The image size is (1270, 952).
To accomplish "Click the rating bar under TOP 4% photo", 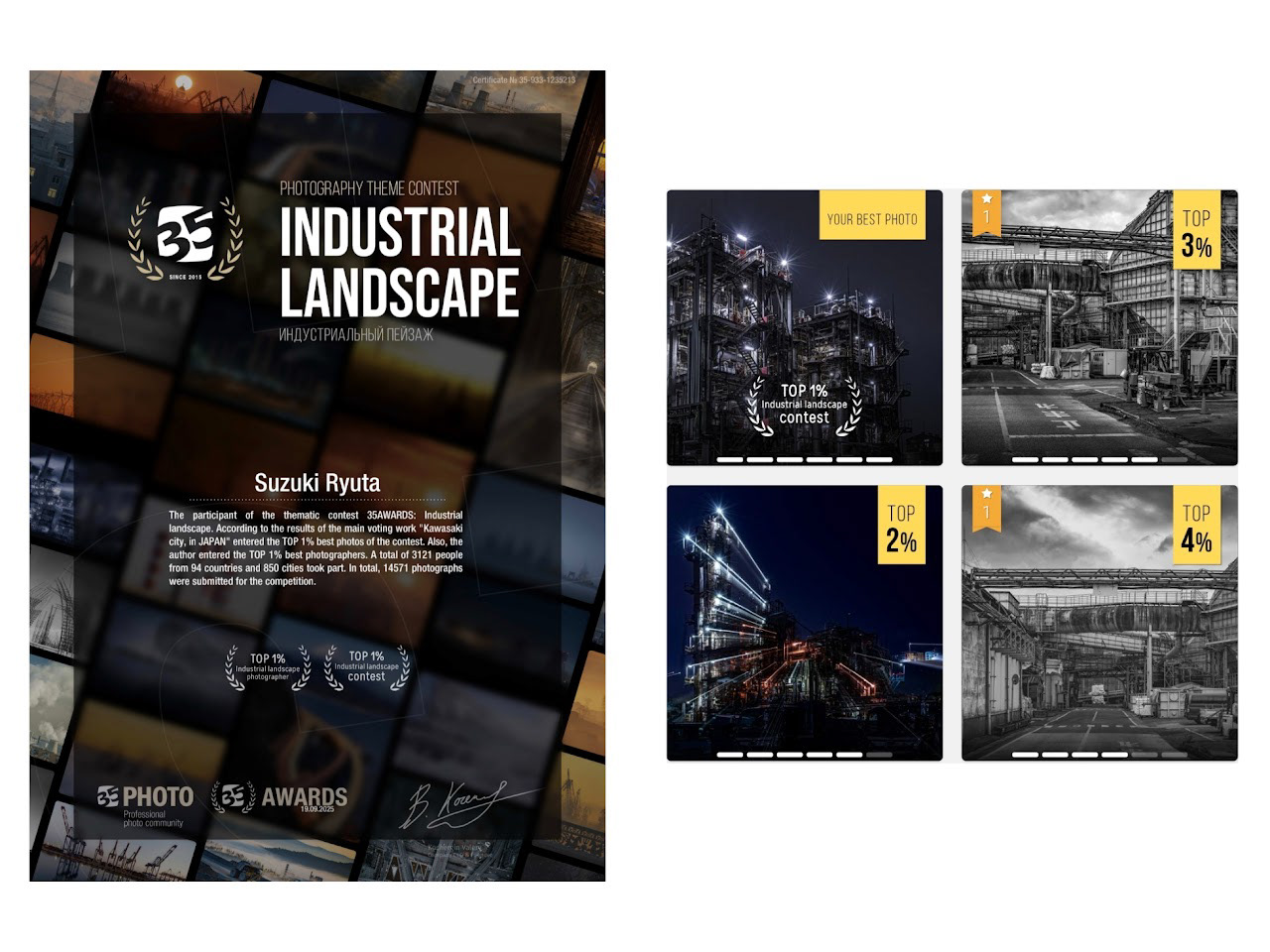I will (x=1099, y=755).
